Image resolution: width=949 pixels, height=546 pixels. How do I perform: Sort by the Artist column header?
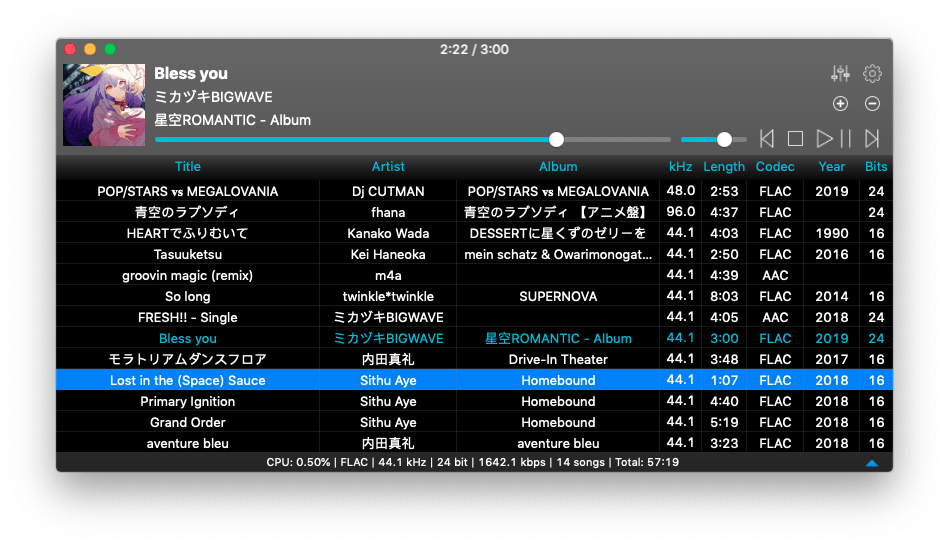(388, 166)
